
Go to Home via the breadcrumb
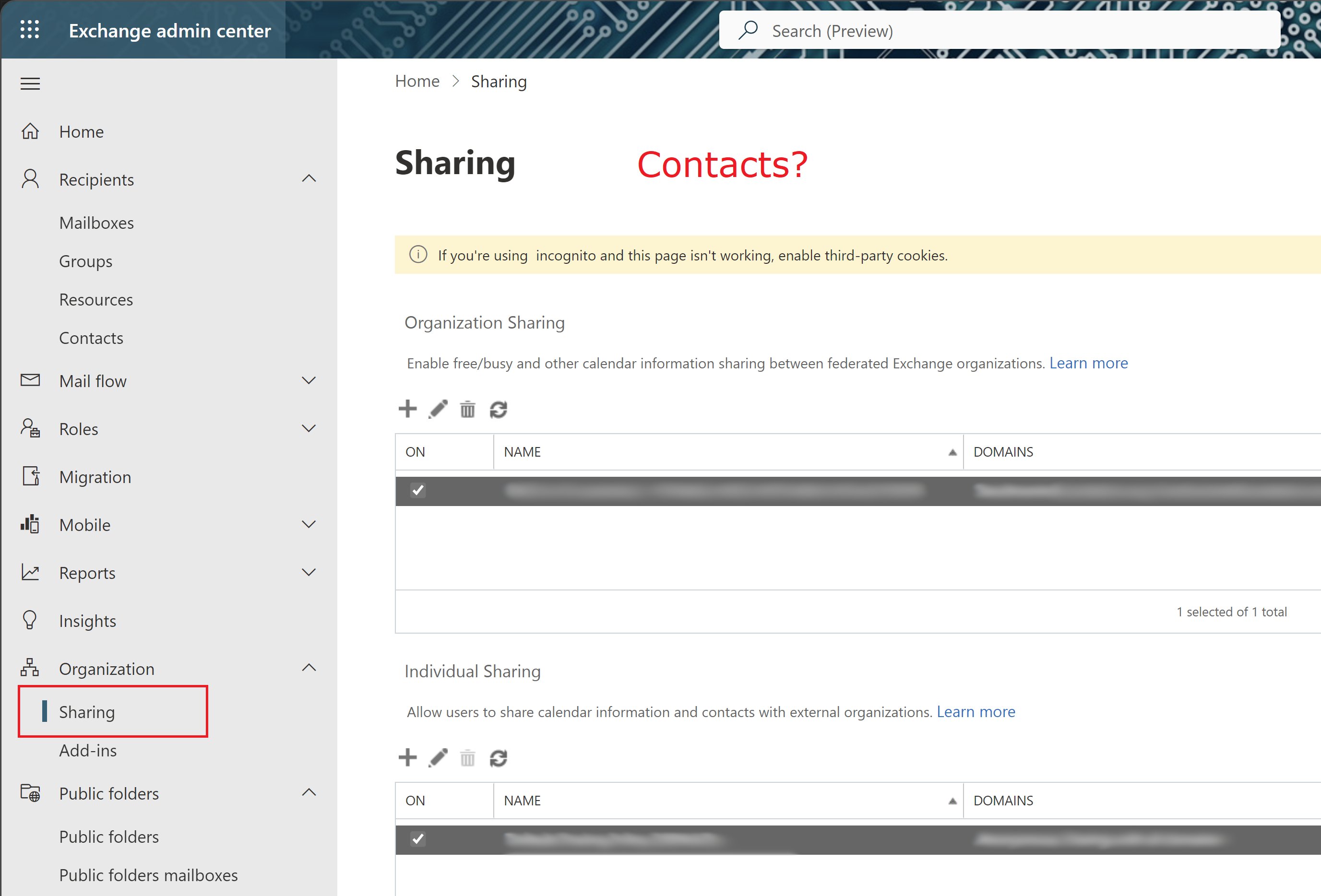click(x=417, y=81)
